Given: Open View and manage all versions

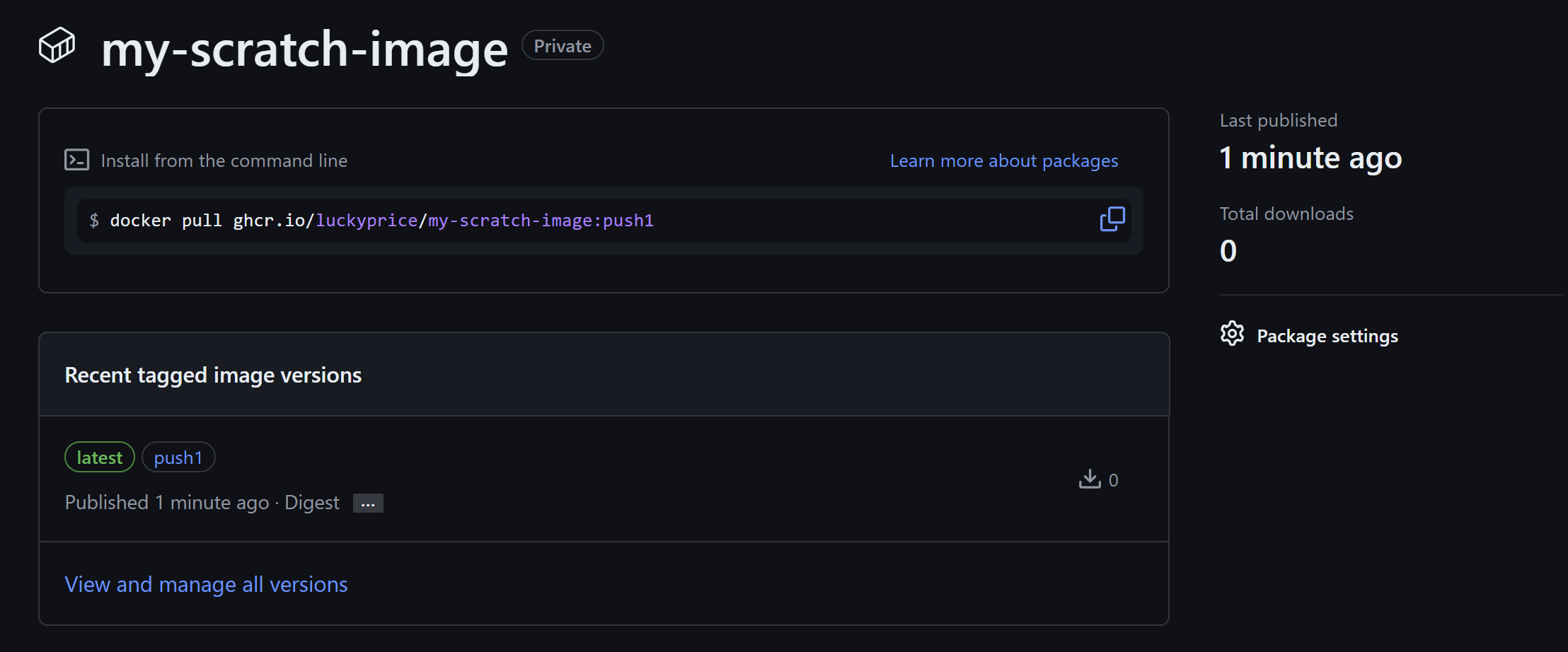Looking at the screenshot, I should (x=206, y=585).
